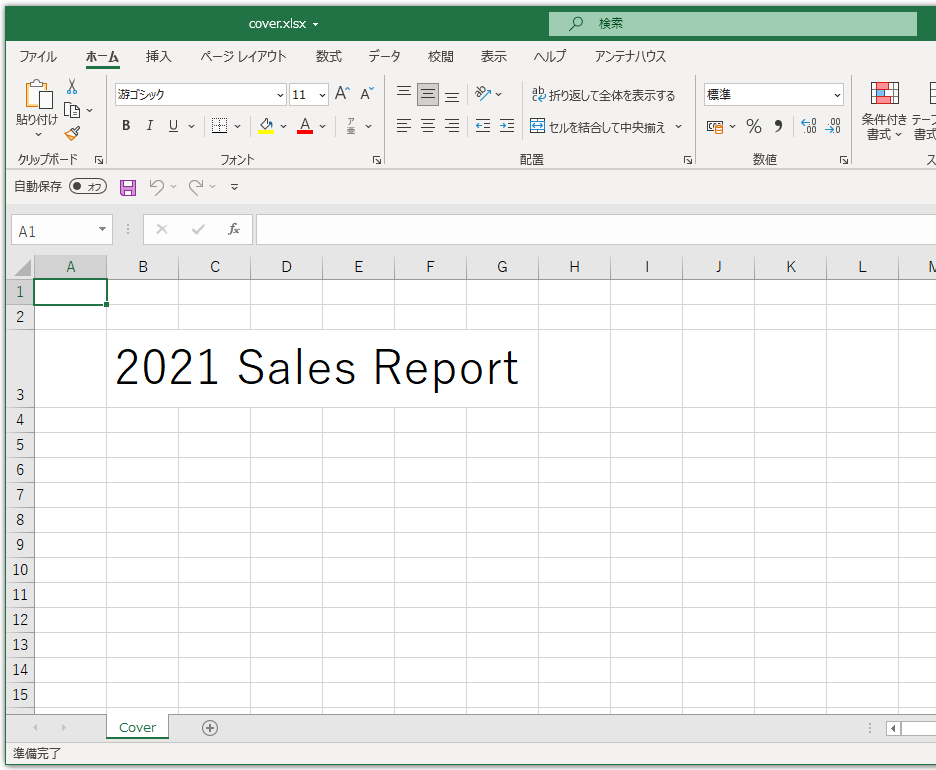Screen dimensions: 936x770
Task: Toggle Bold formatting
Action: (x=126, y=126)
